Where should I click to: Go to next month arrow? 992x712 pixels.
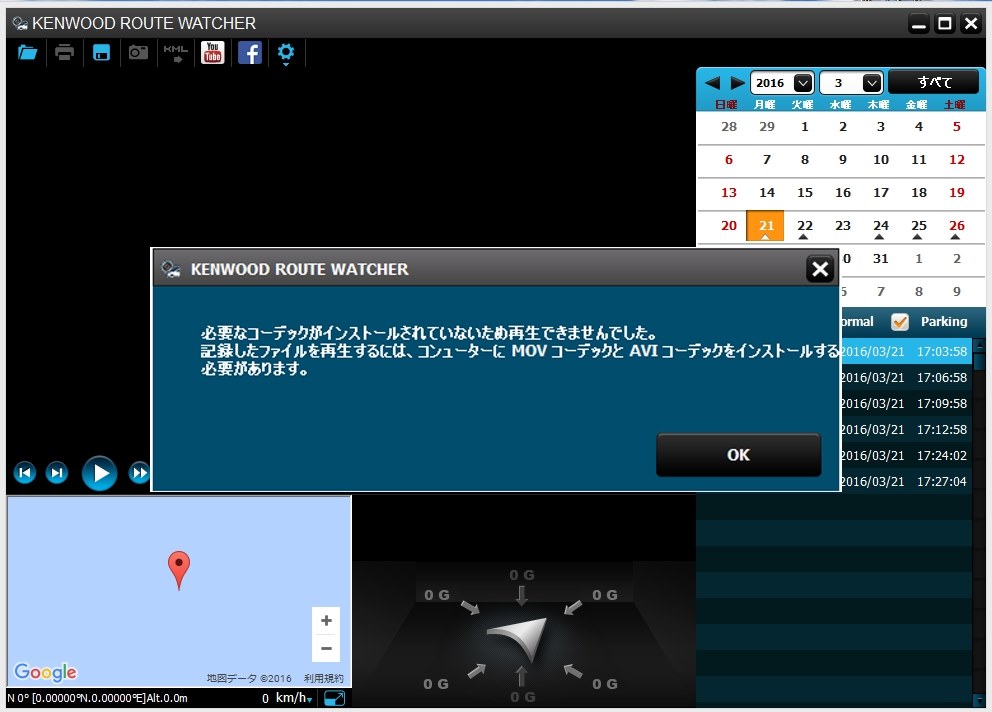tap(737, 83)
